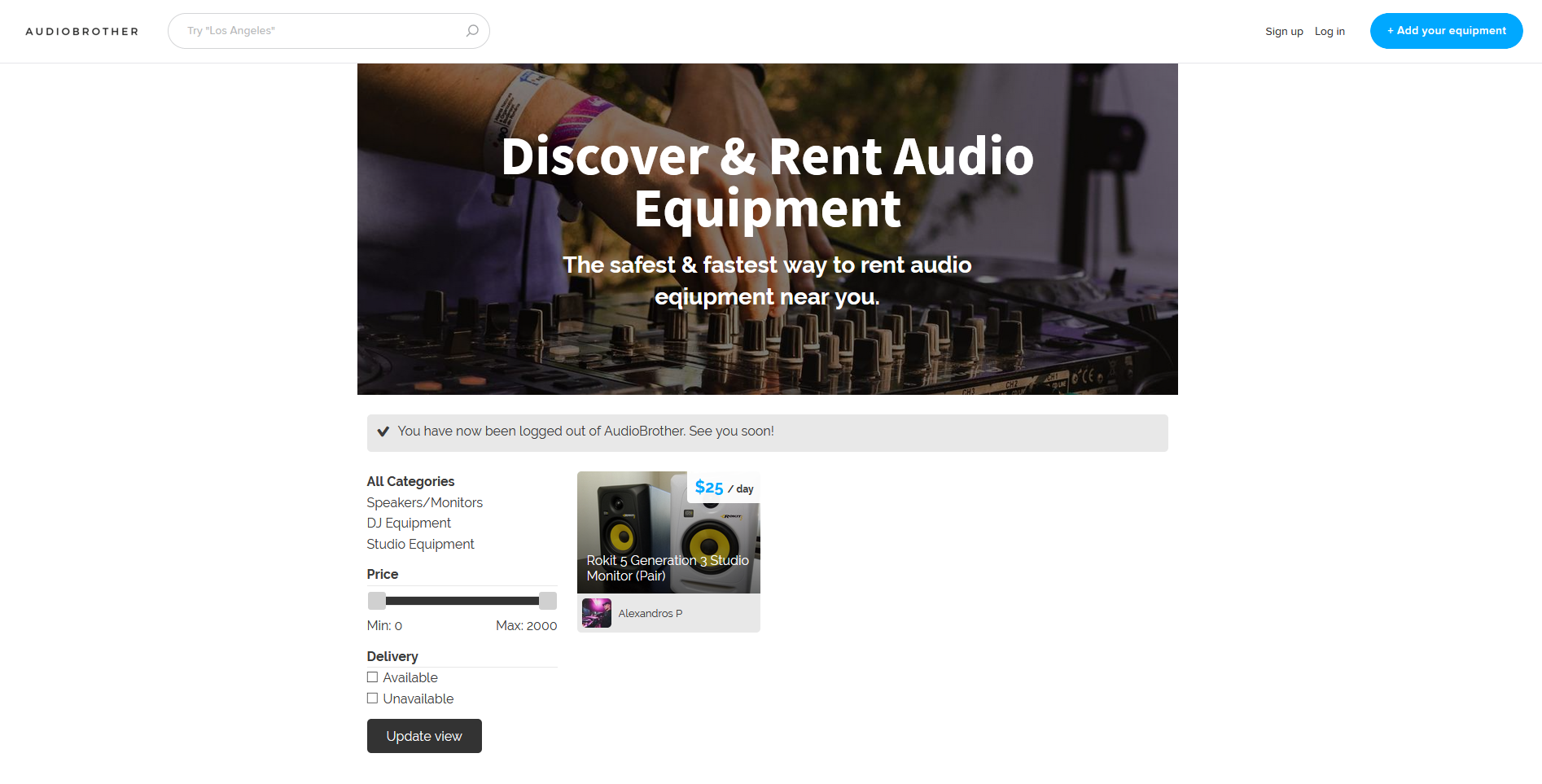
Task: Click the + Add your equipment button
Action: [x=1446, y=30]
